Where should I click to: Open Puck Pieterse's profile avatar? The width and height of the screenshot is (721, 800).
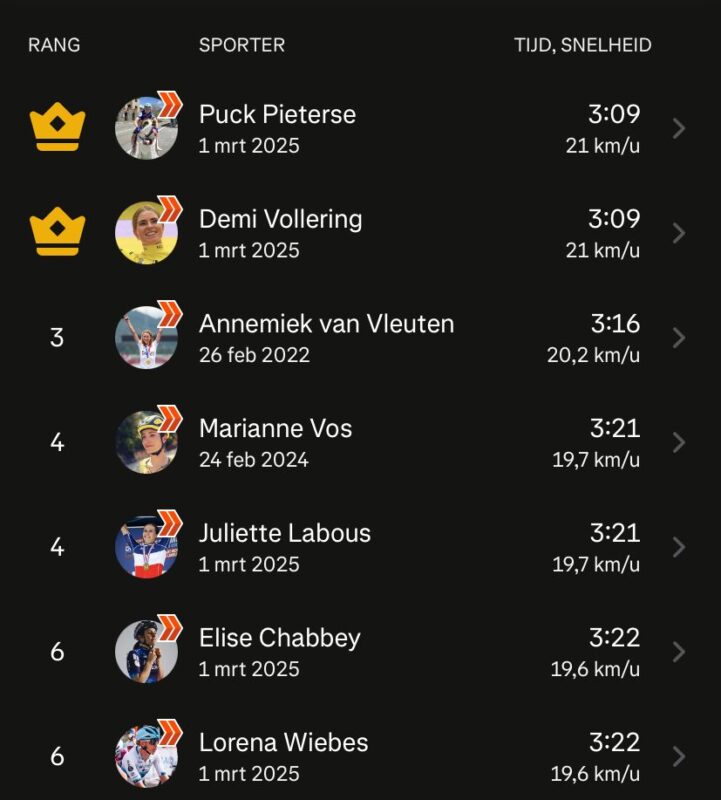click(x=146, y=128)
